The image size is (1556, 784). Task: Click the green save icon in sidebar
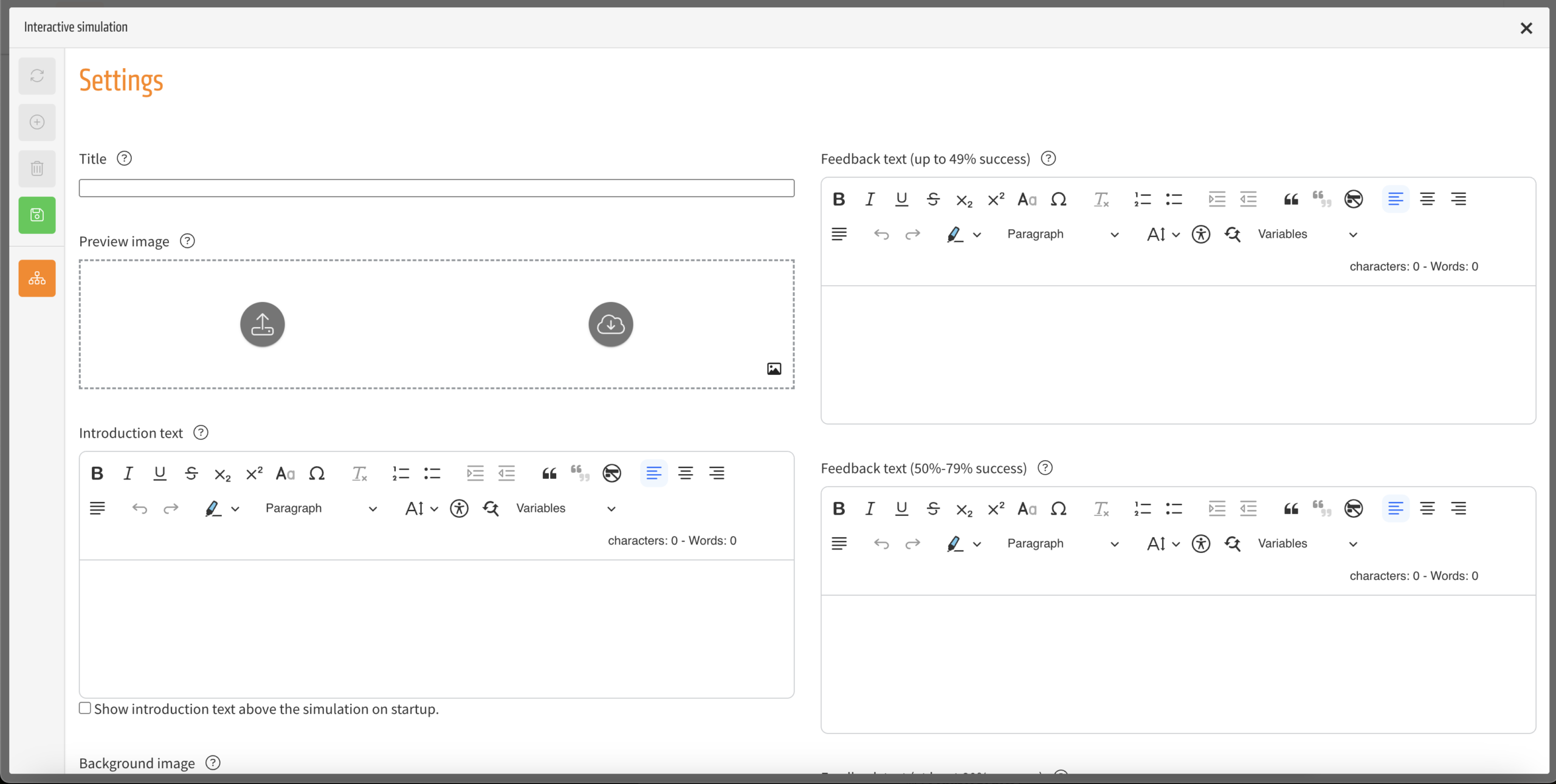37,215
